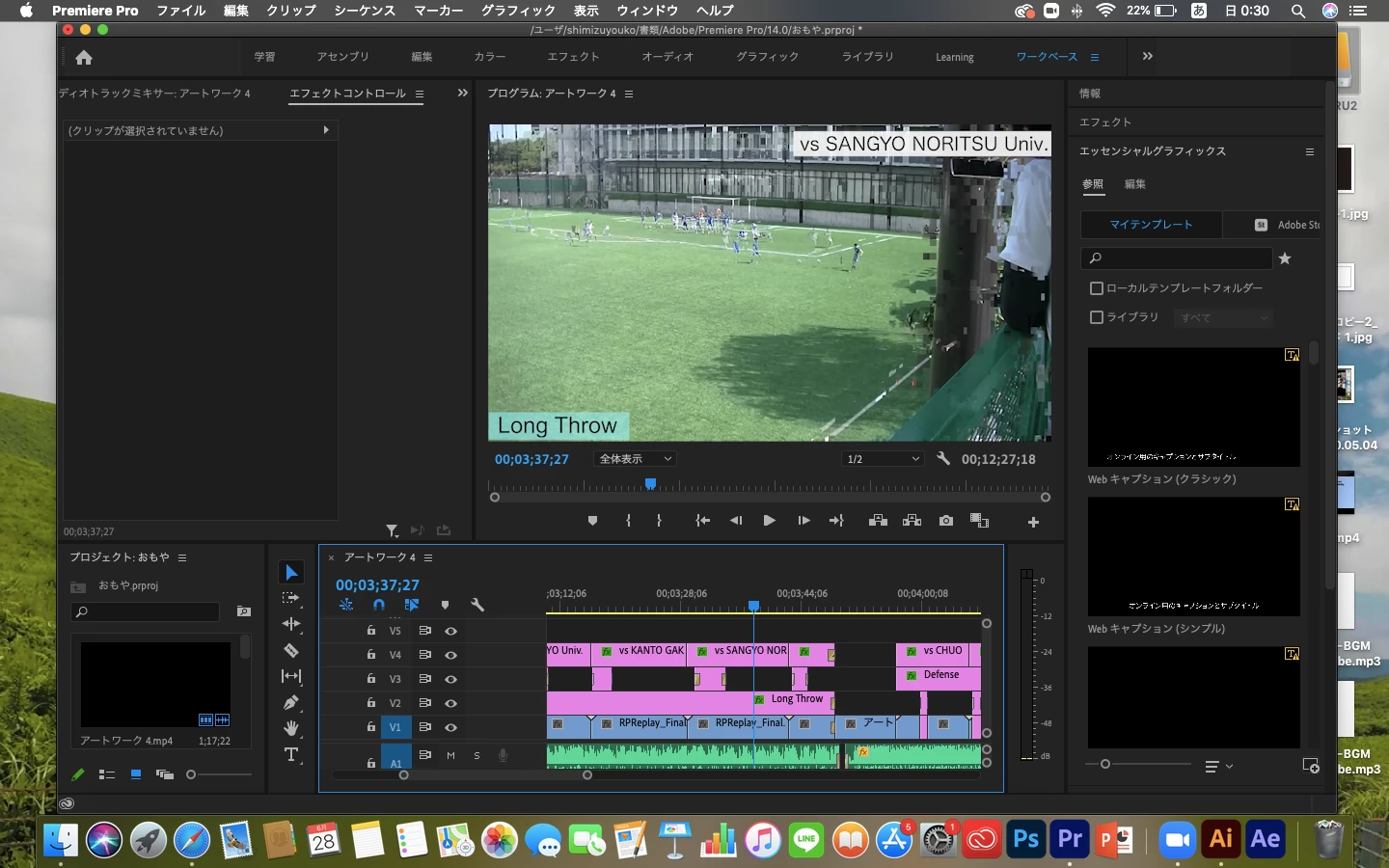Hide track V5 with eye icon
The height and width of the screenshot is (868, 1389).
(x=450, y=631)
